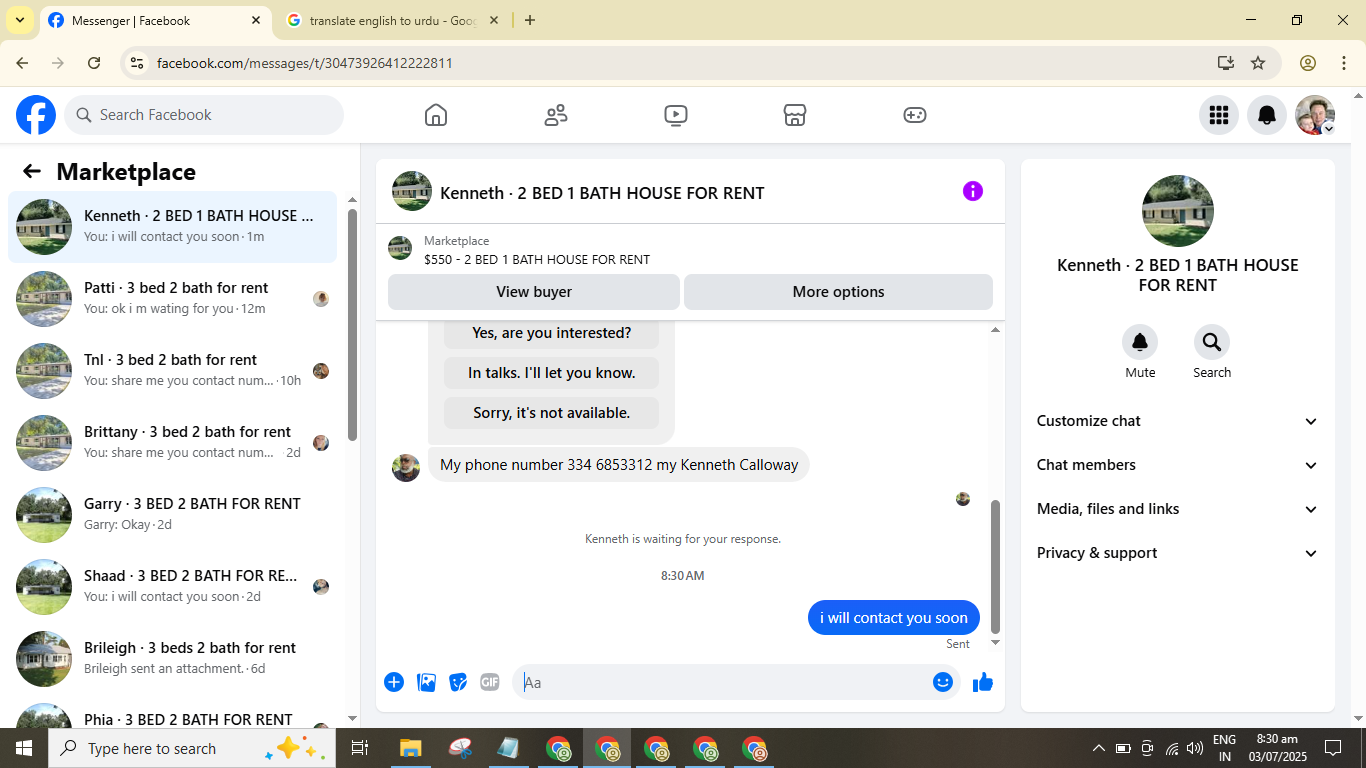Open the $550 - 2 BED 1 BATH listing link
Viewport: 1366px width, 768px height.
537,259
